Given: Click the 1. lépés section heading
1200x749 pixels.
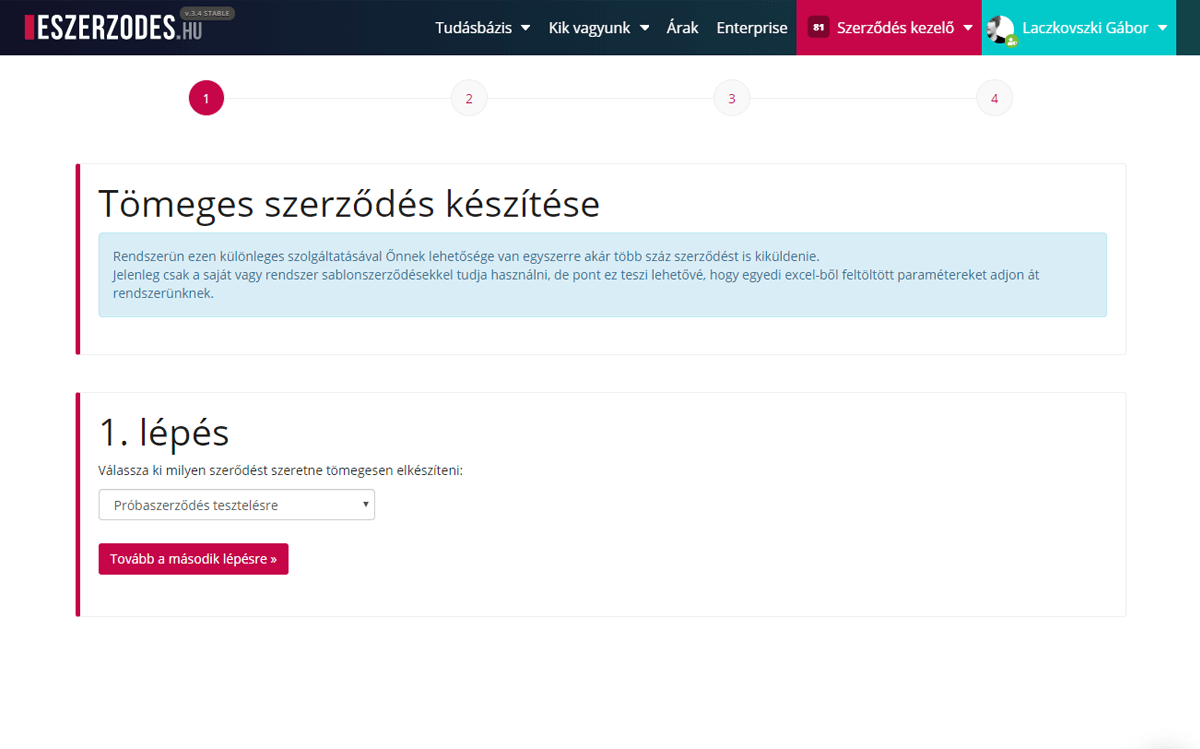Looking at the screenshot, I should [163, 433].
